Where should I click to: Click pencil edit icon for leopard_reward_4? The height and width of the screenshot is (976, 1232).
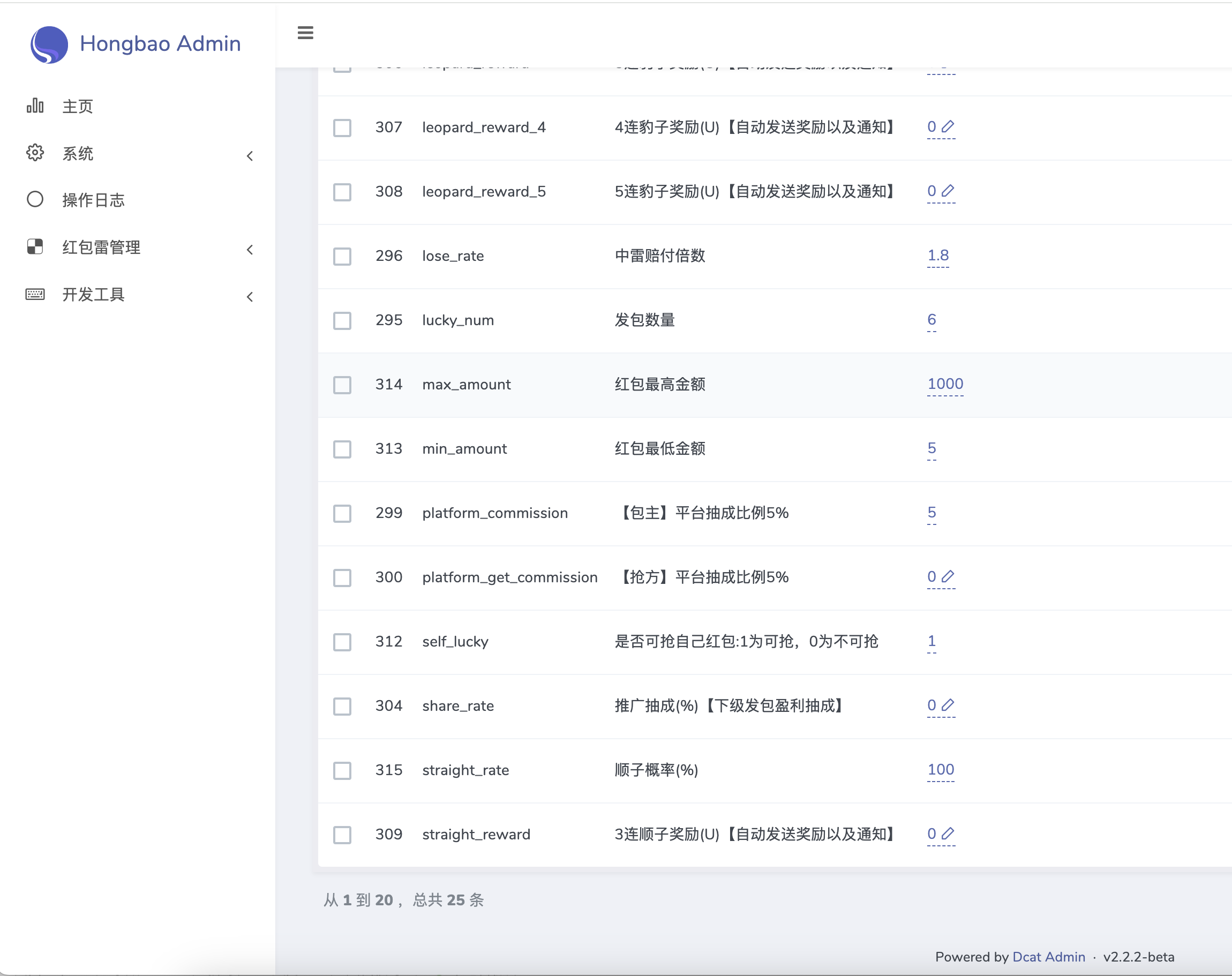(948, 126)
